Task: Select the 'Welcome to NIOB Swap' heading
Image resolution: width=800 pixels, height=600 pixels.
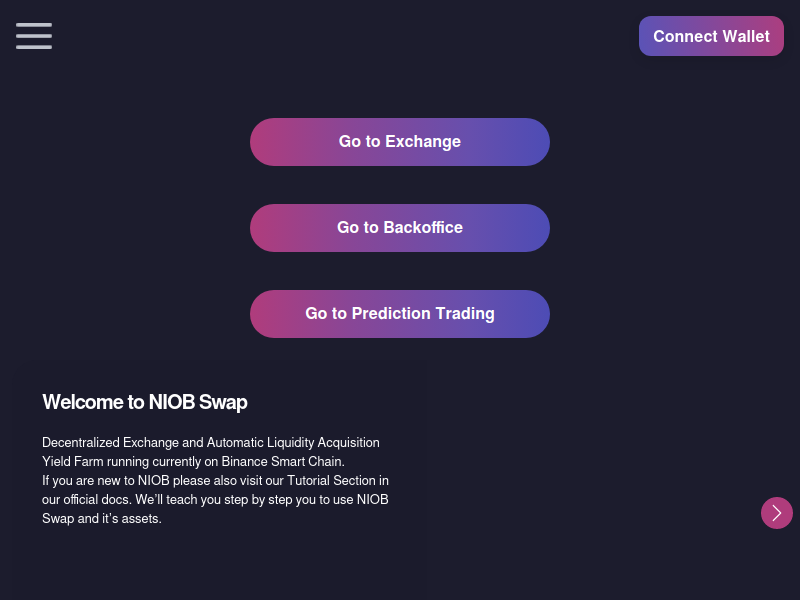Action: (x=145, y=402)
